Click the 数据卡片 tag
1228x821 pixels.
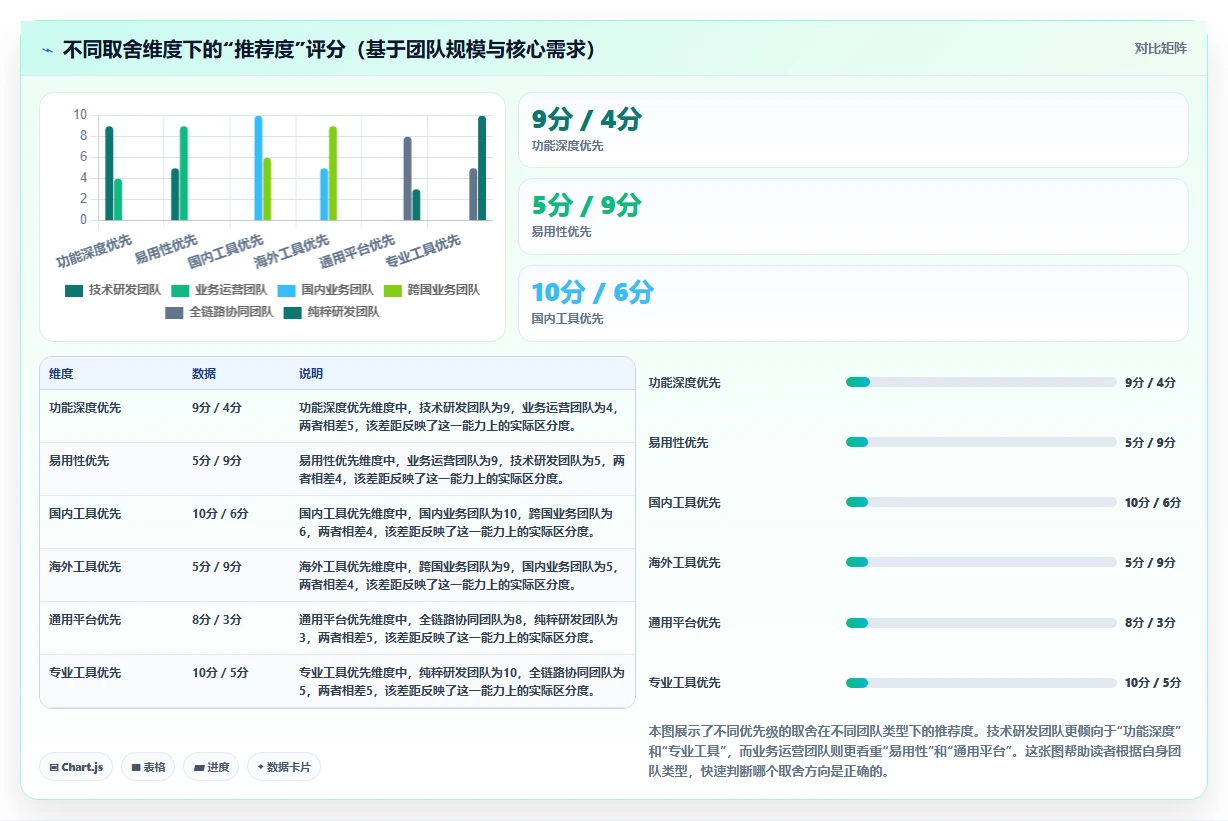click(284, 767)
